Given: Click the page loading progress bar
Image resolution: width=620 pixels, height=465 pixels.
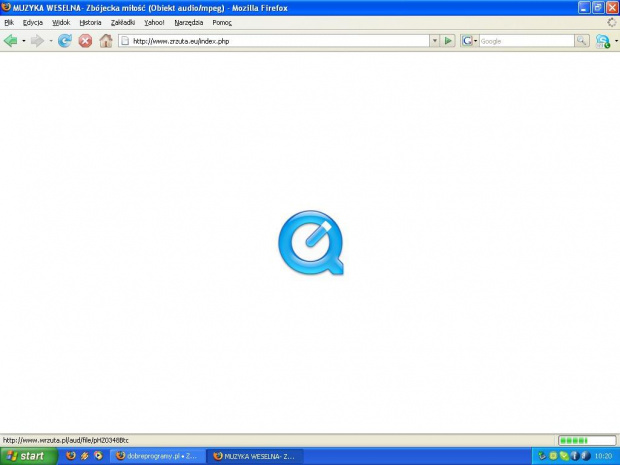Looking at the screenshot, I should click(x=587, y=440).
